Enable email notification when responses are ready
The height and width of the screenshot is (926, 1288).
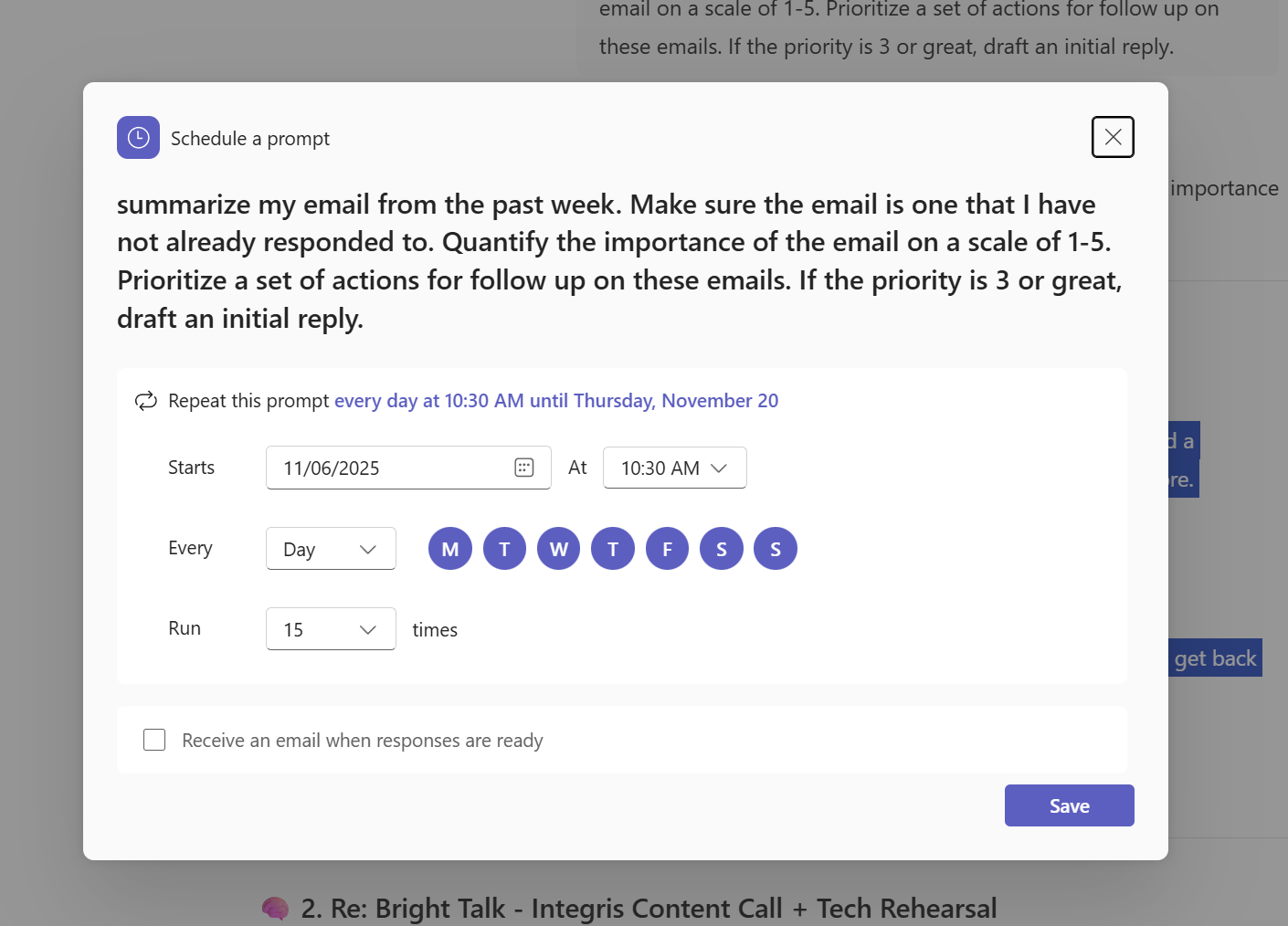pyautogui.click(x=155, y=740)
